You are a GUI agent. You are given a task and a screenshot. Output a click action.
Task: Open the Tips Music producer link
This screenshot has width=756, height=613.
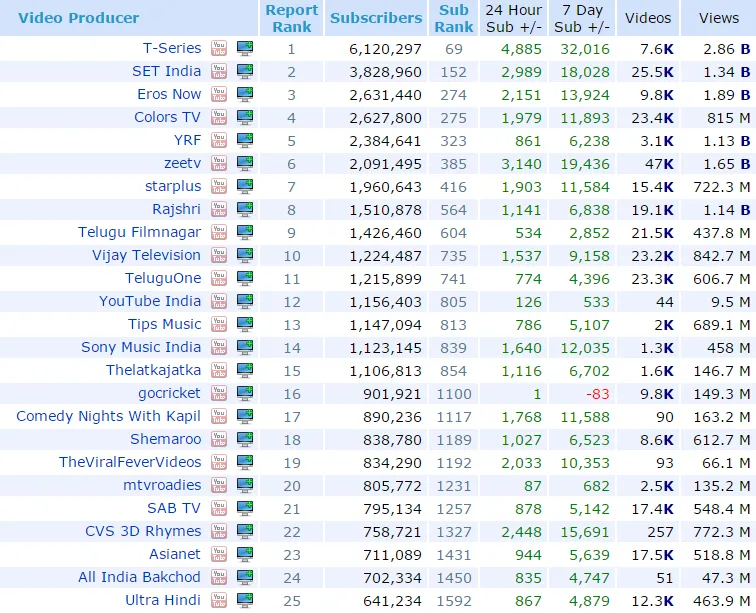click(x=164, y=324)
